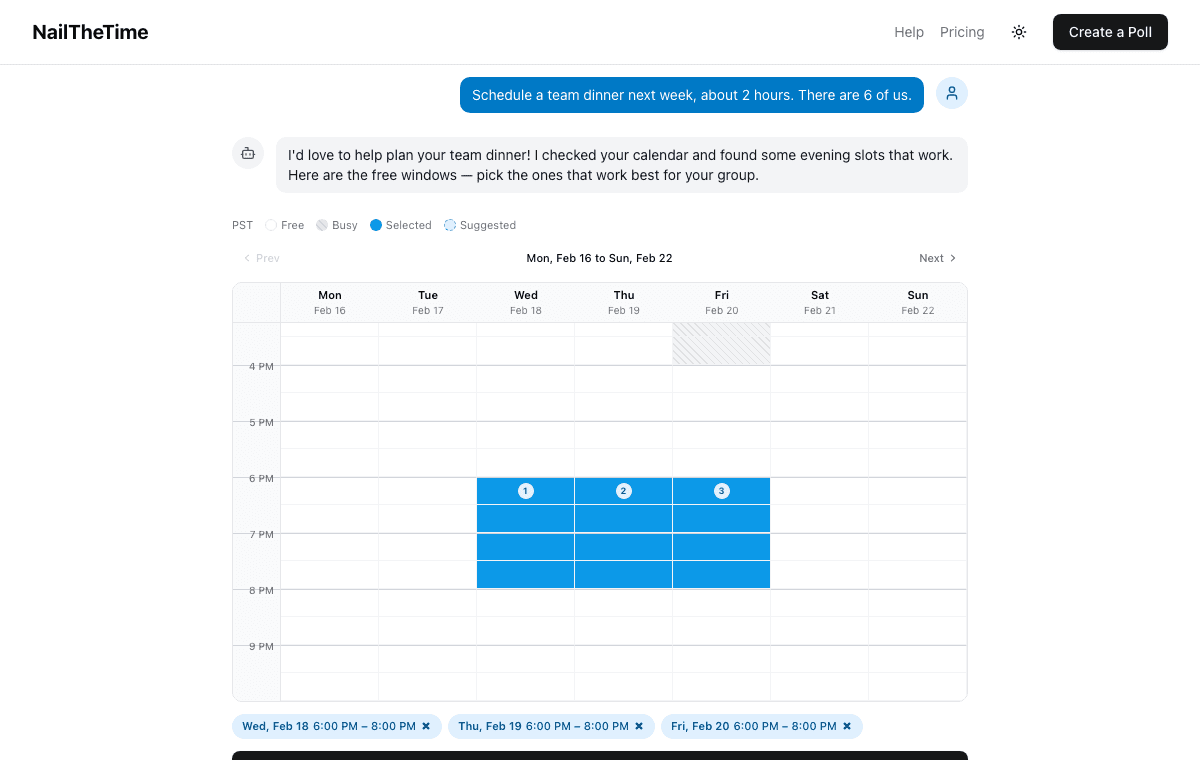Remove the Wed Feb 18 slot via its x icon

pyautogui.click(x=426, y=726)
